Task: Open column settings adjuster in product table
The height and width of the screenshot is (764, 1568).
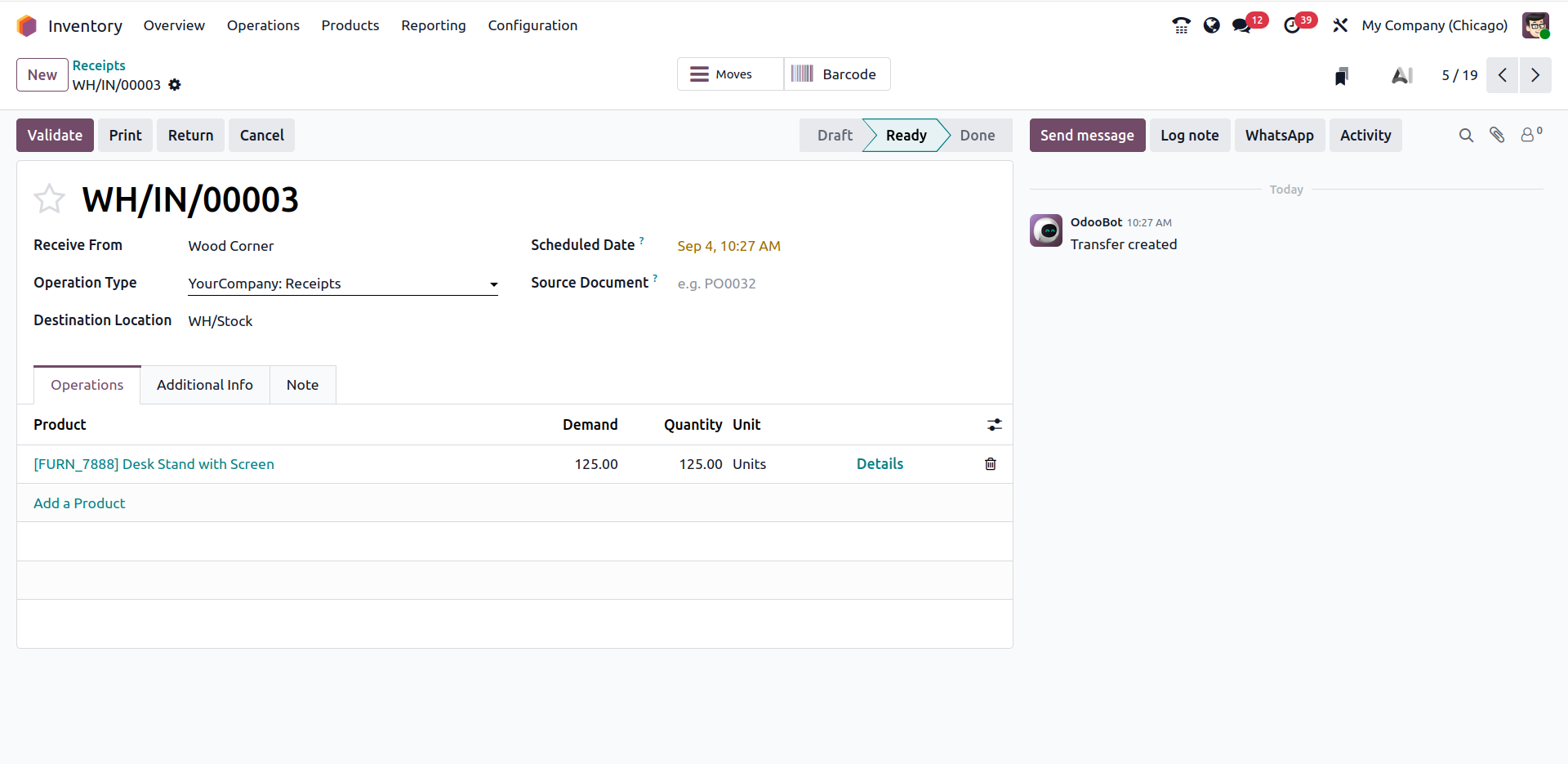Action: 994,425
